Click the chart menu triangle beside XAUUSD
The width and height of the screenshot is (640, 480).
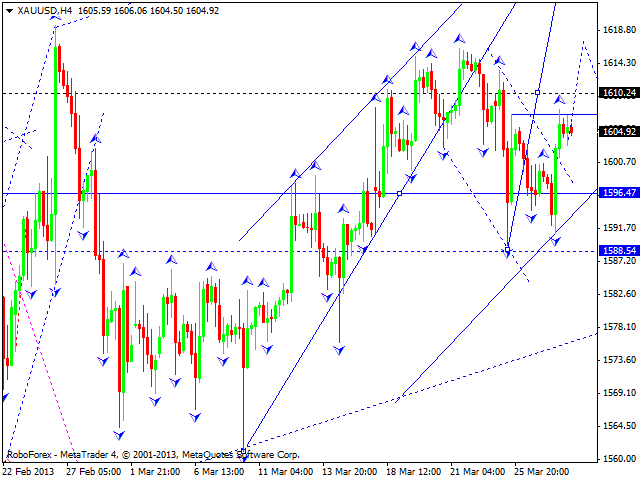click(x=9, y=11)
